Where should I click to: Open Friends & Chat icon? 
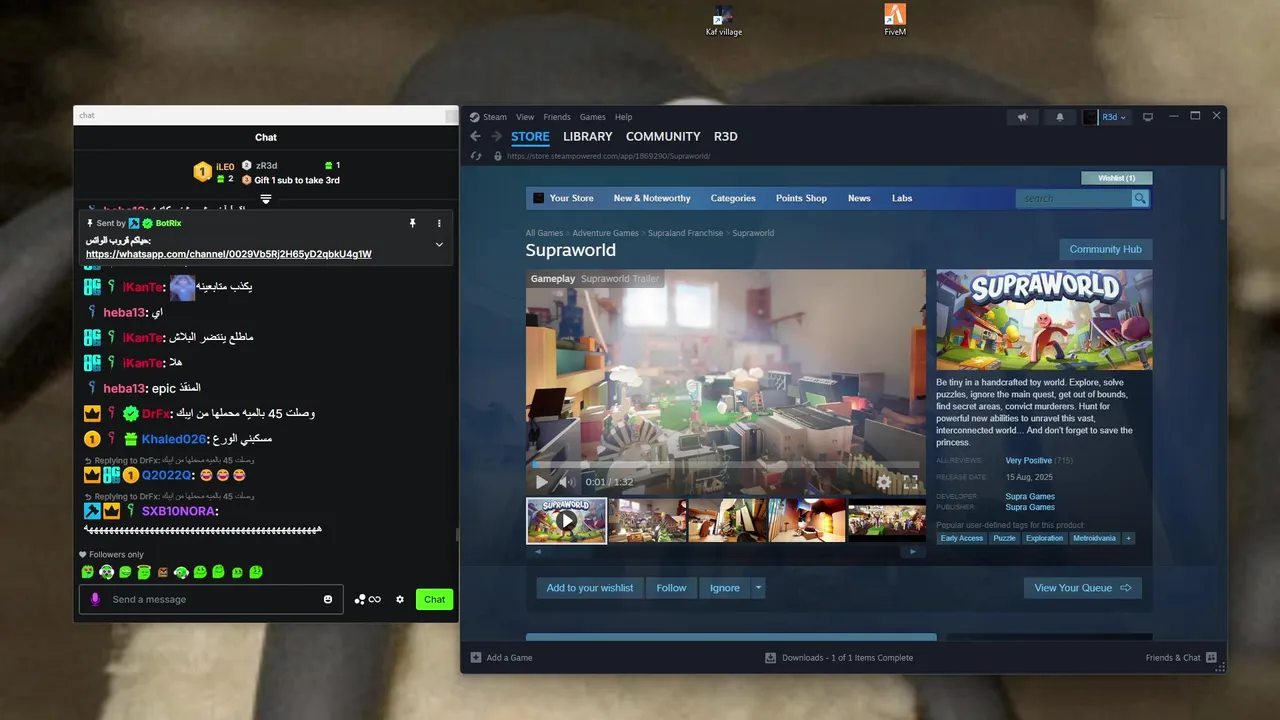1211,657
